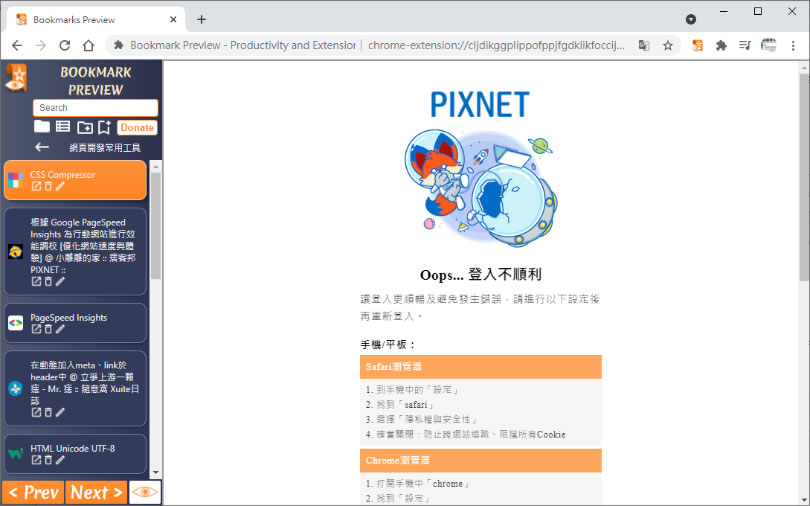Click the bookmark list scroll down arrow
The width and height of the screenshot is (810, 506).
tap(155, 472)
